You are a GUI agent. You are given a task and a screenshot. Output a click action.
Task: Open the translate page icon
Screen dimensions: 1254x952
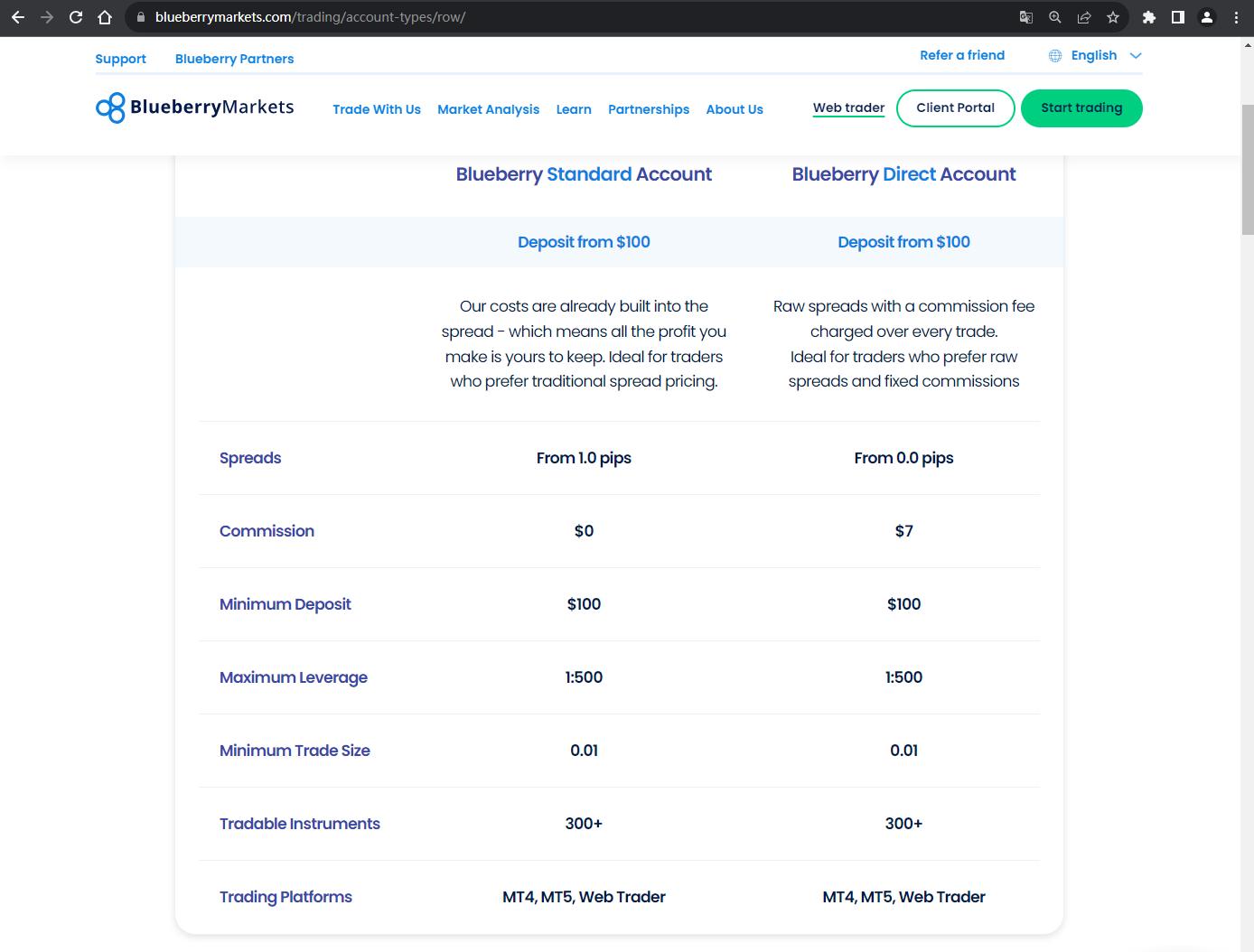click(x=1026, y=17)
